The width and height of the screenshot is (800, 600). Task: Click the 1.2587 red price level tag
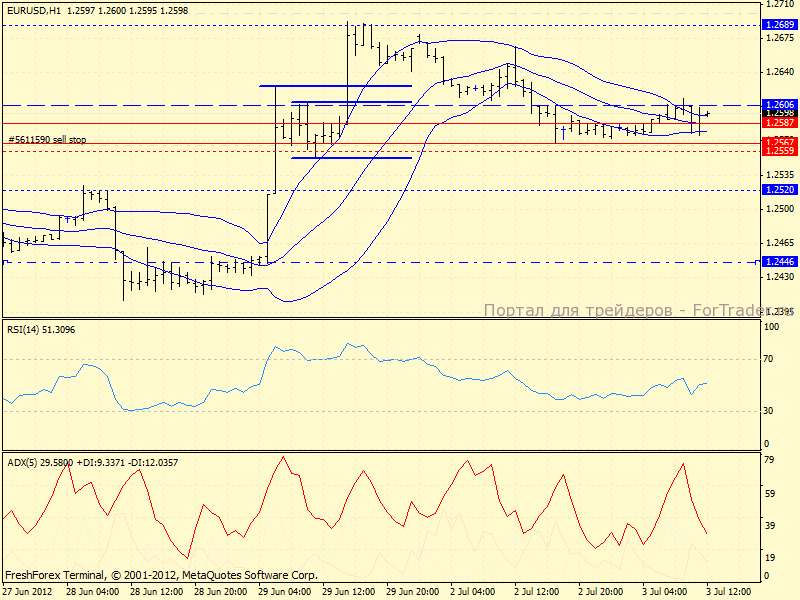click(780, 123)
